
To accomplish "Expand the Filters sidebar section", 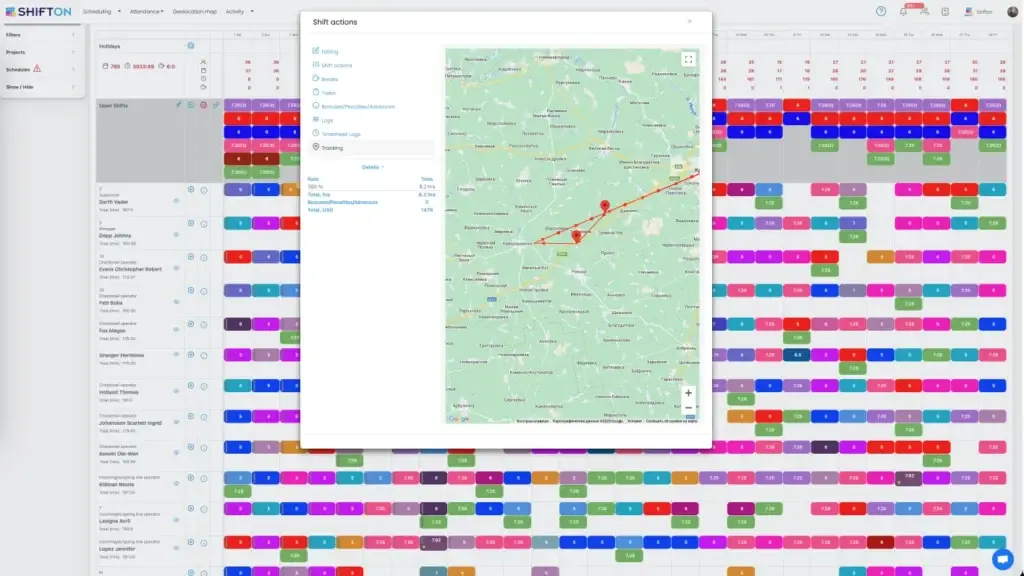I will tap(40, 35).
